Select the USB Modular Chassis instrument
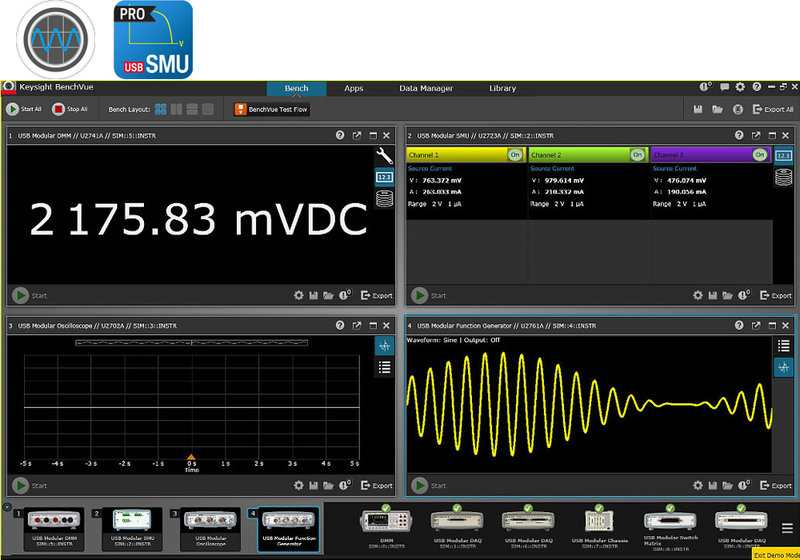The height and width of the screenshot is (560, 800). [x=599, y=527]
